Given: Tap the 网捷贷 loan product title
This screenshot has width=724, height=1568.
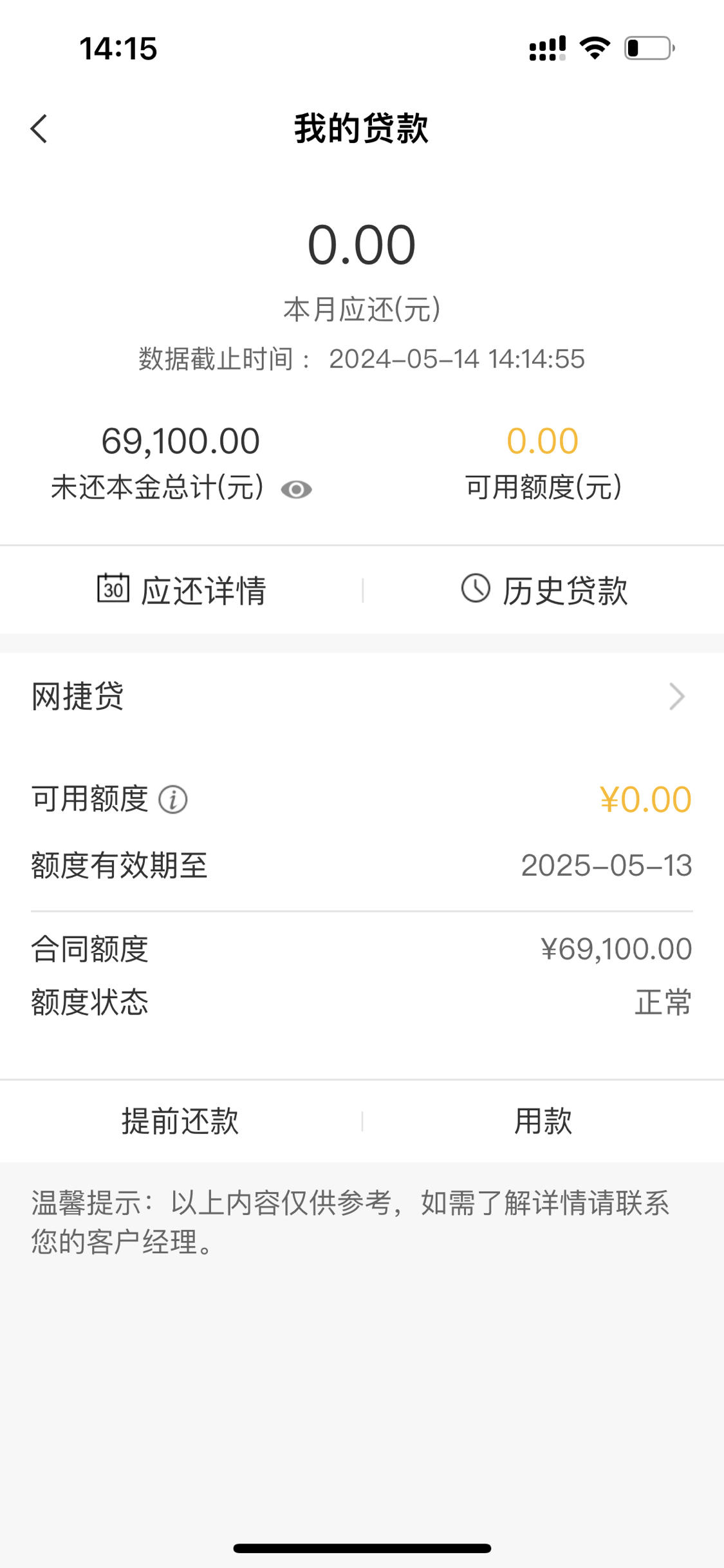Looking at the screenshot, I should [78, 697].
